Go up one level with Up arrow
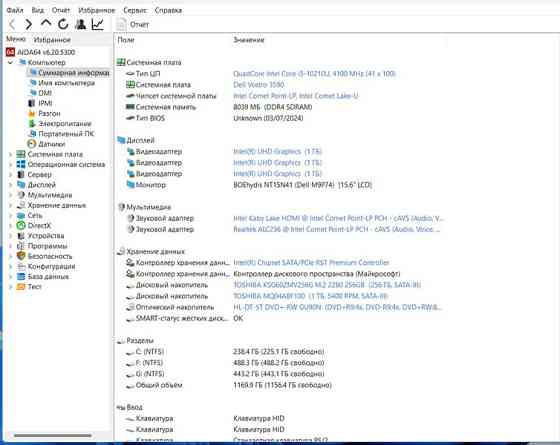This screenshot has width=560, height=445. (x=46, y=24)
